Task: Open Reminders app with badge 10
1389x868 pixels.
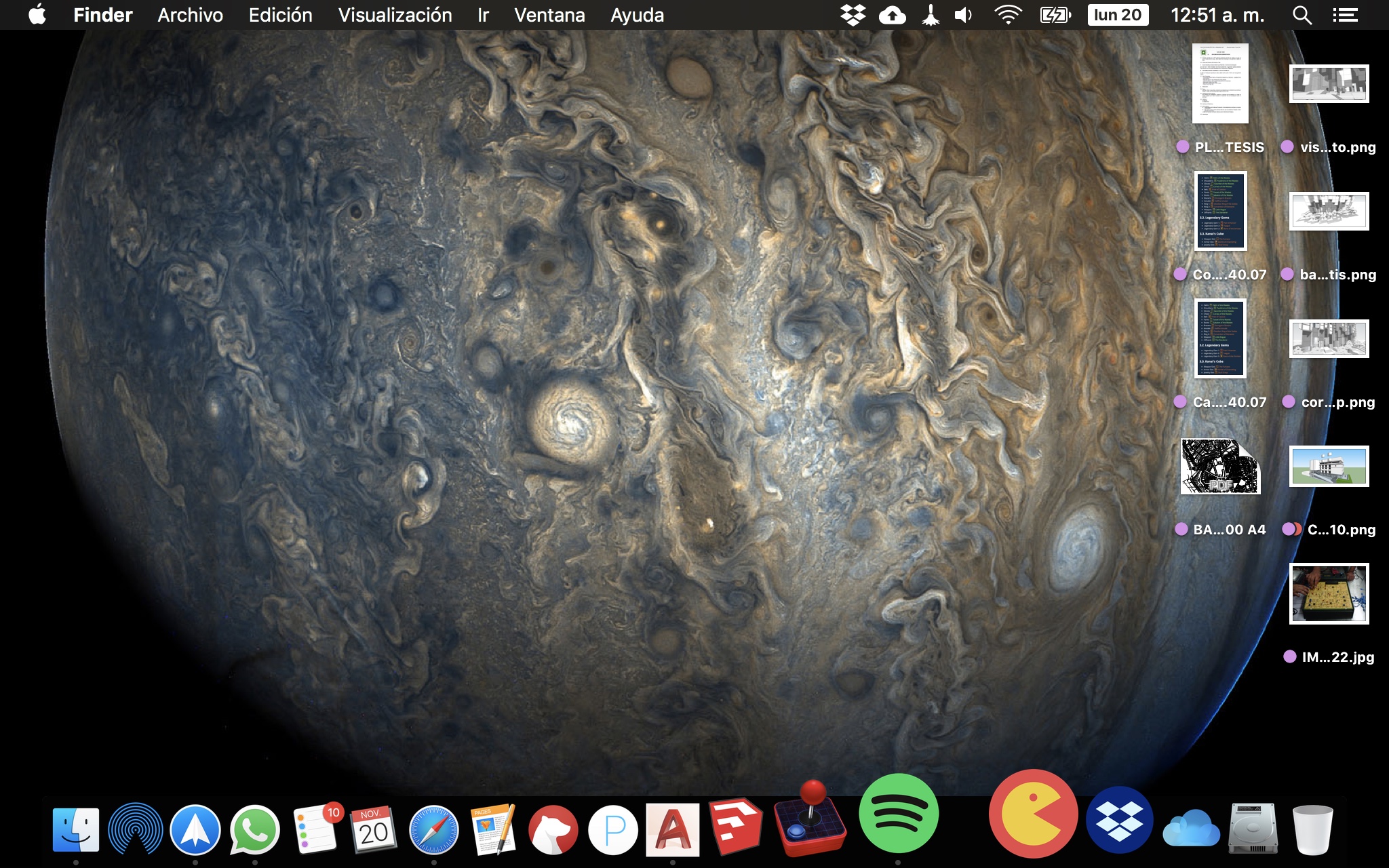Action: pos(316,829)
